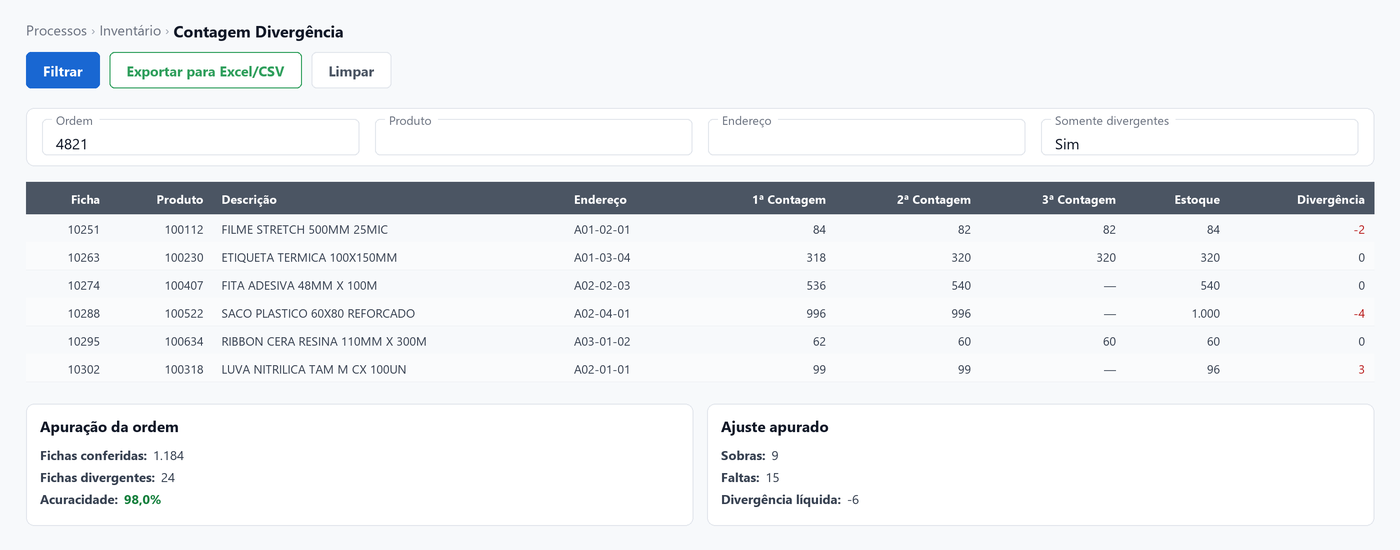The width and height of the screenshot is (1400, 550).
Task: Click address A03-01-02
Action: pyautogui.click(x=602, y=341)
